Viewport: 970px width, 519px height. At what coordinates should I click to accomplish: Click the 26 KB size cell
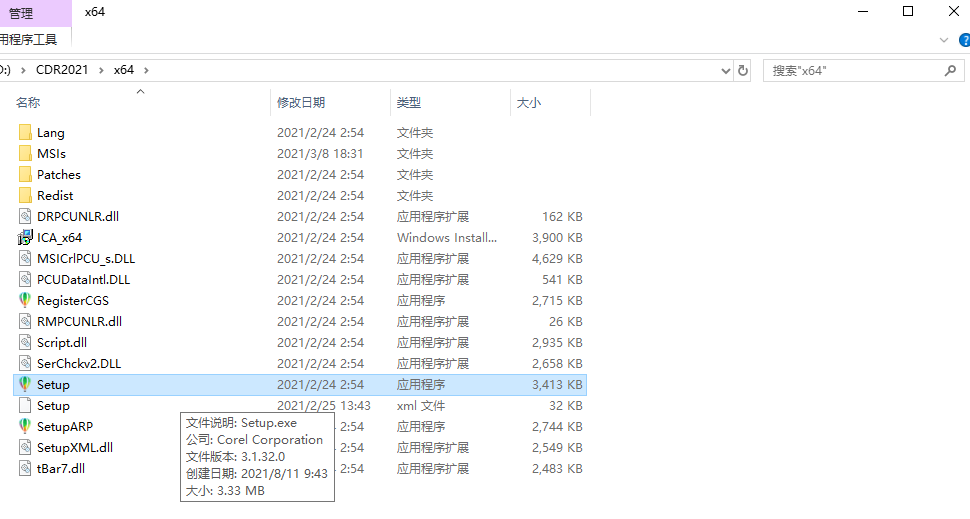tap(565, 322)
